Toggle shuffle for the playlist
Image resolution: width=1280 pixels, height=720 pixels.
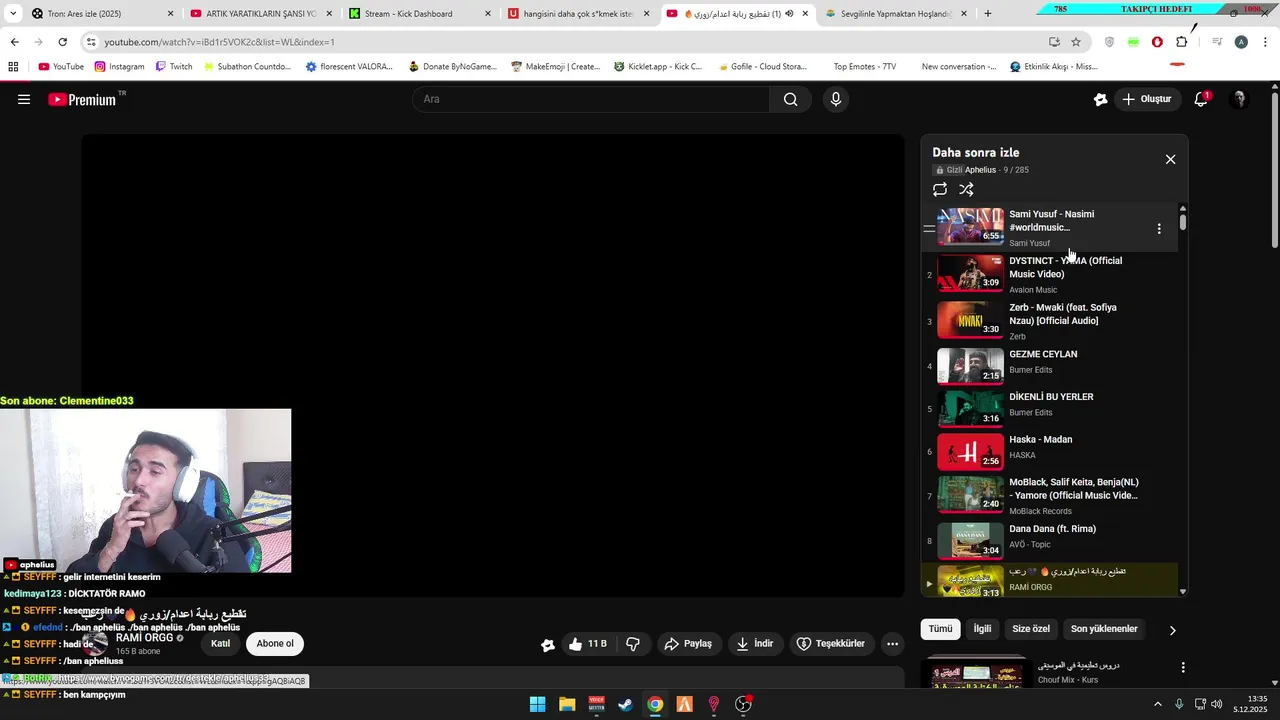(x=966, y=189)
